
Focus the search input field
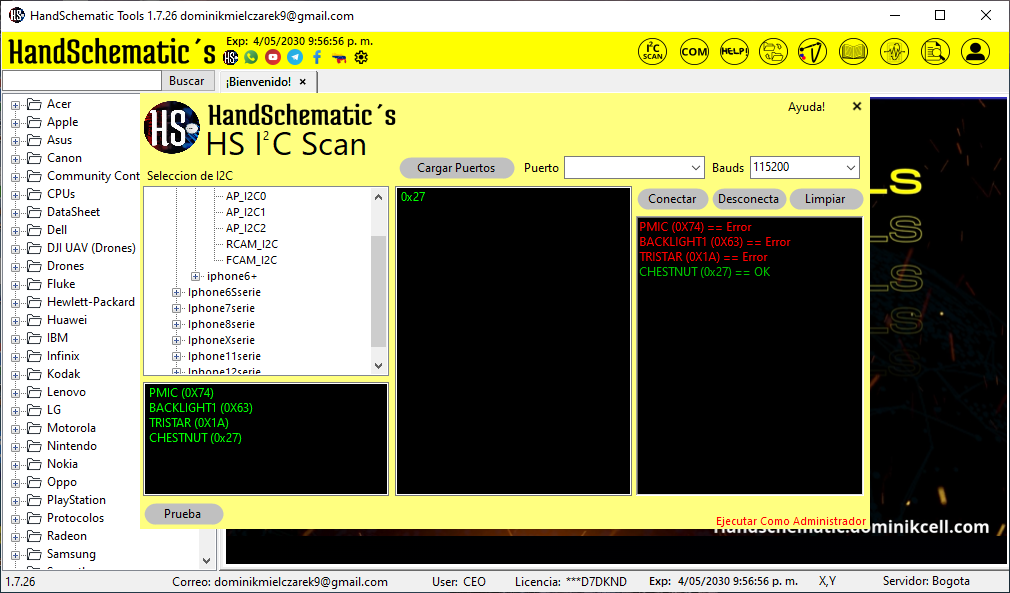(x=82, y=81)
